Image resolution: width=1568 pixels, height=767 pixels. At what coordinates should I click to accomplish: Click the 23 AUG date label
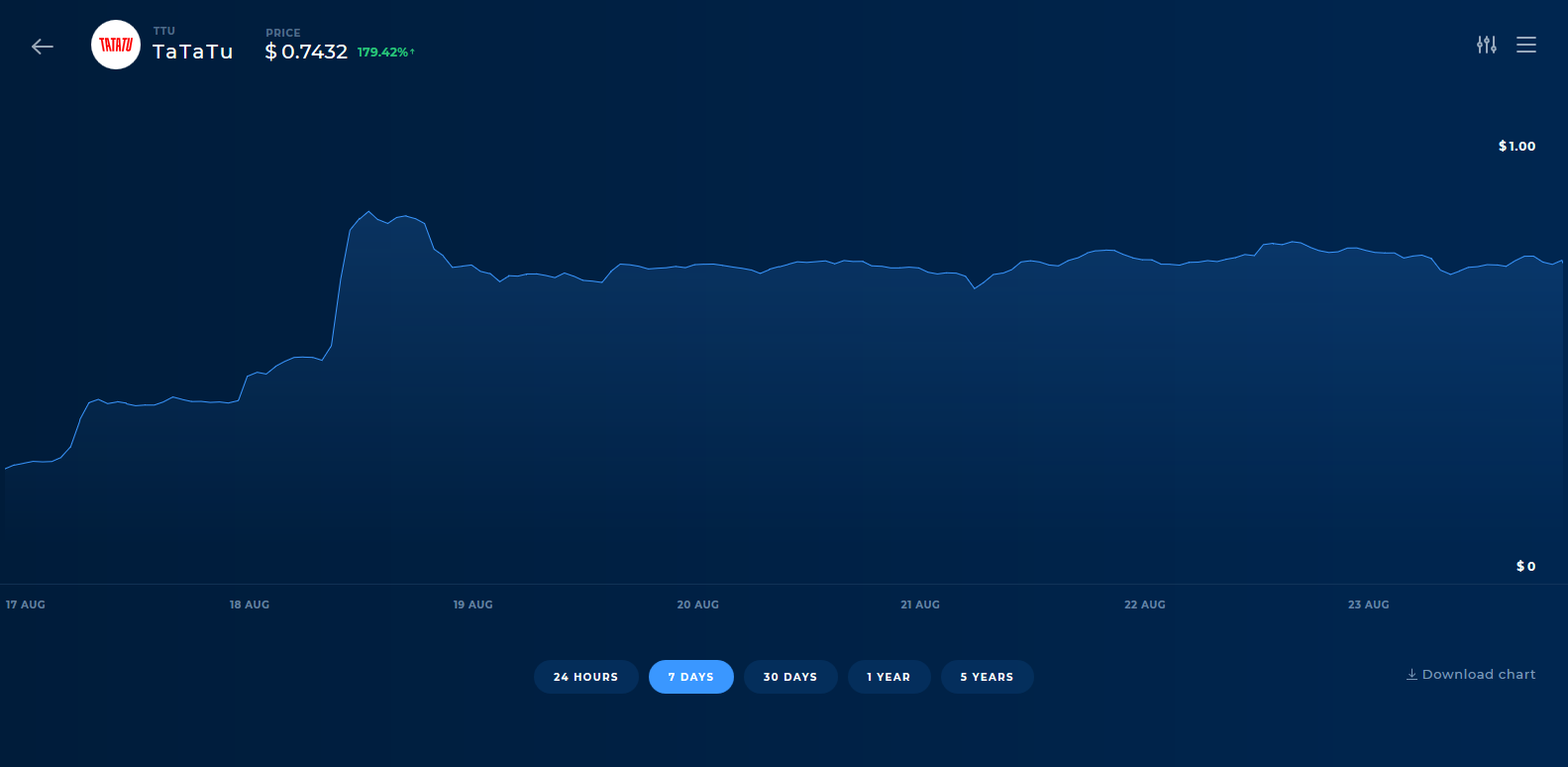pos(1369,604)
